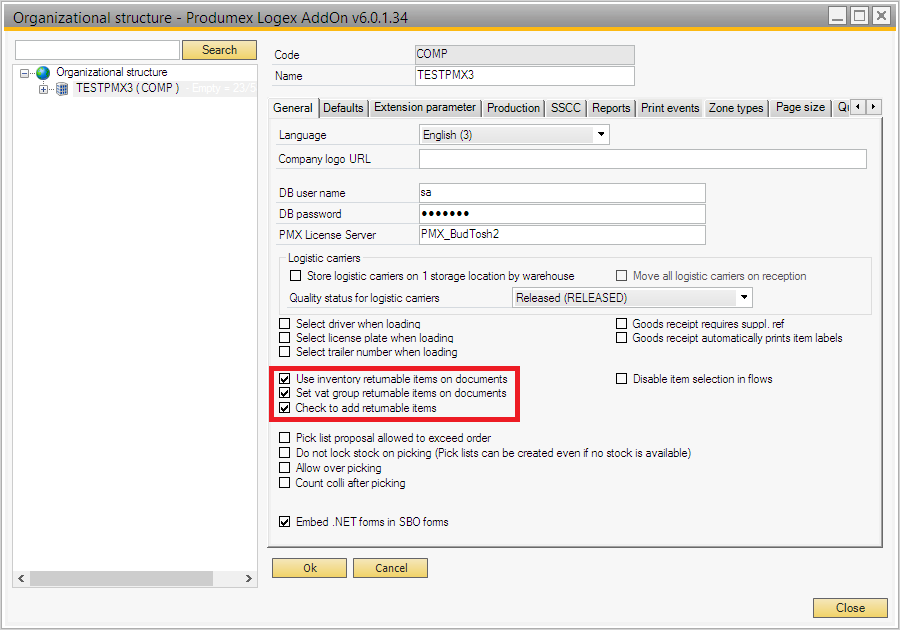
Task: Collapse the Organizational structure root node
Action: [x=25, y=73]
